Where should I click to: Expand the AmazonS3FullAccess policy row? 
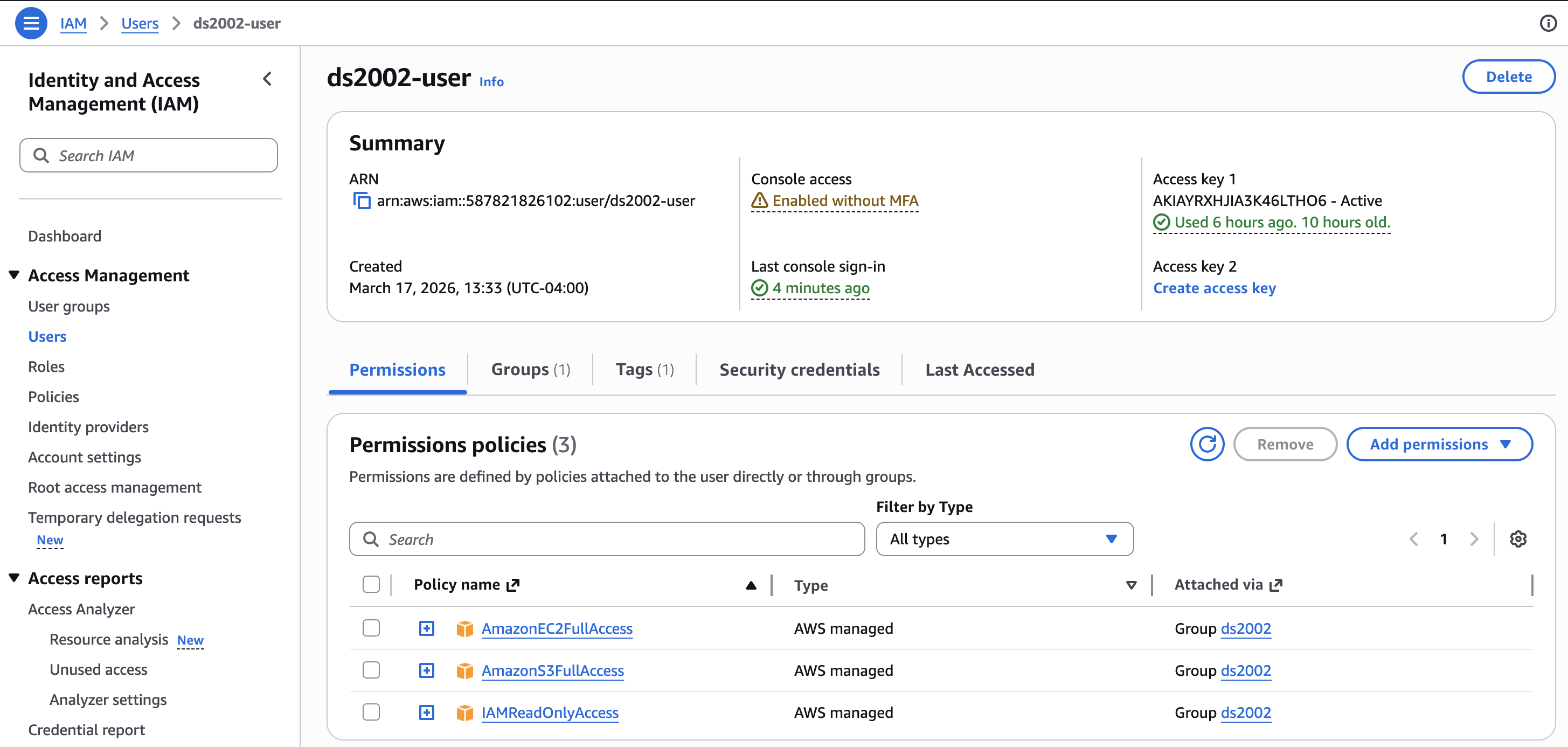(427, 670)
